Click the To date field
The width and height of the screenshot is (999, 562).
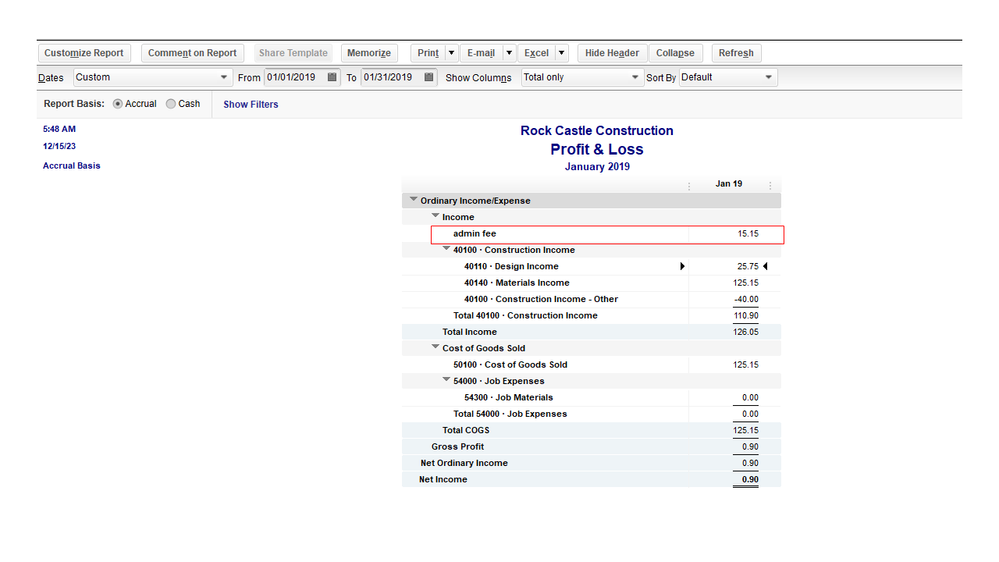pos(392,77)
